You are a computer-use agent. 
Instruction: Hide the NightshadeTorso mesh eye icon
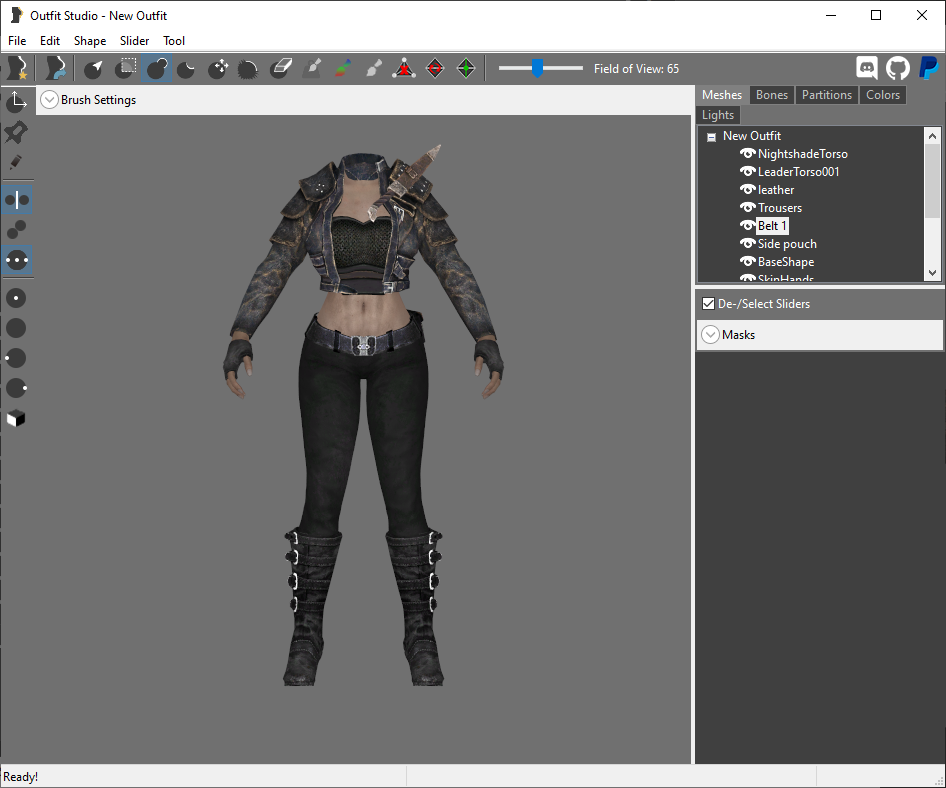[x=748, y=153]
